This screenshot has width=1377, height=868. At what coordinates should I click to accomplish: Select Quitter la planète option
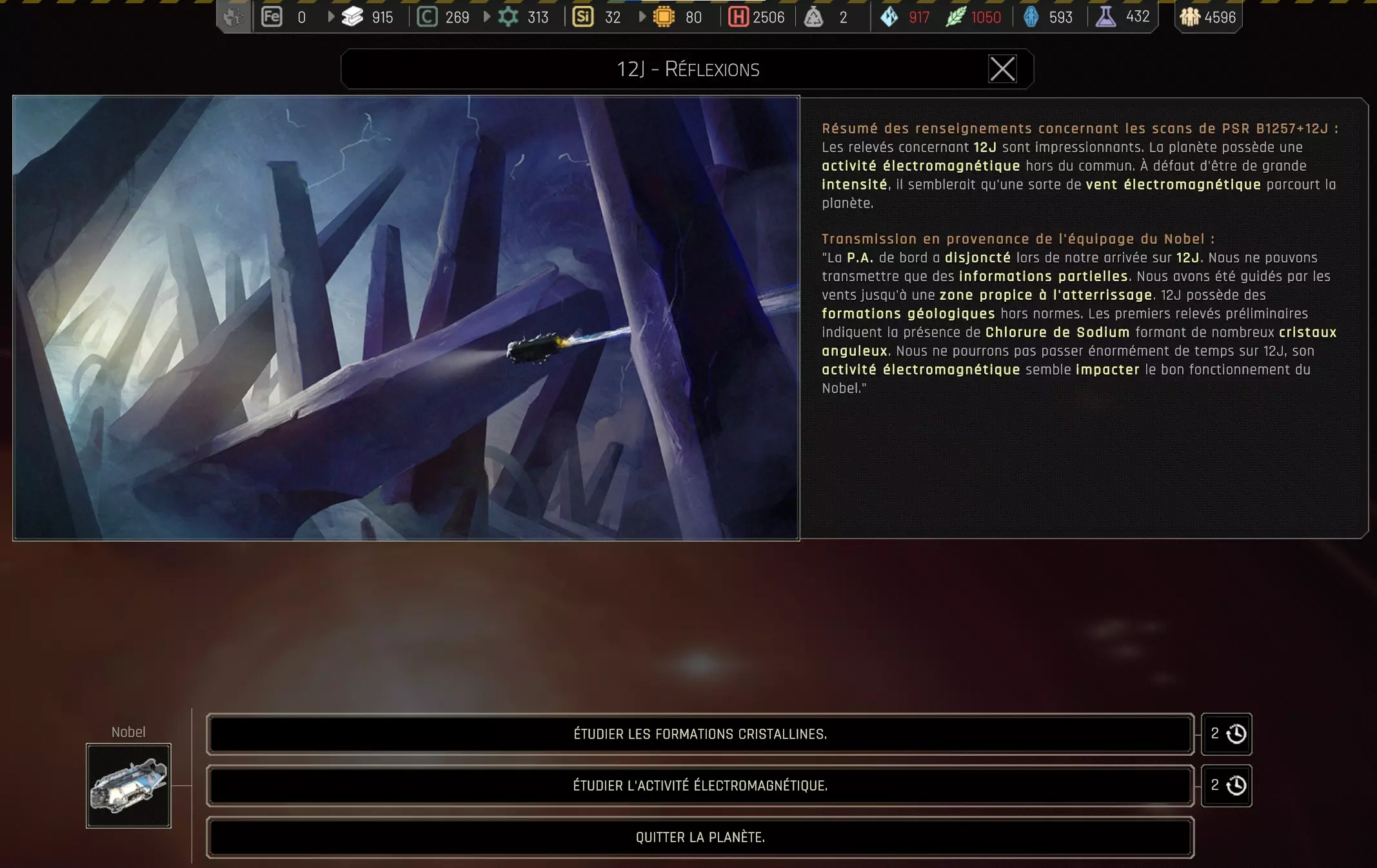click(x=700, y=837)
